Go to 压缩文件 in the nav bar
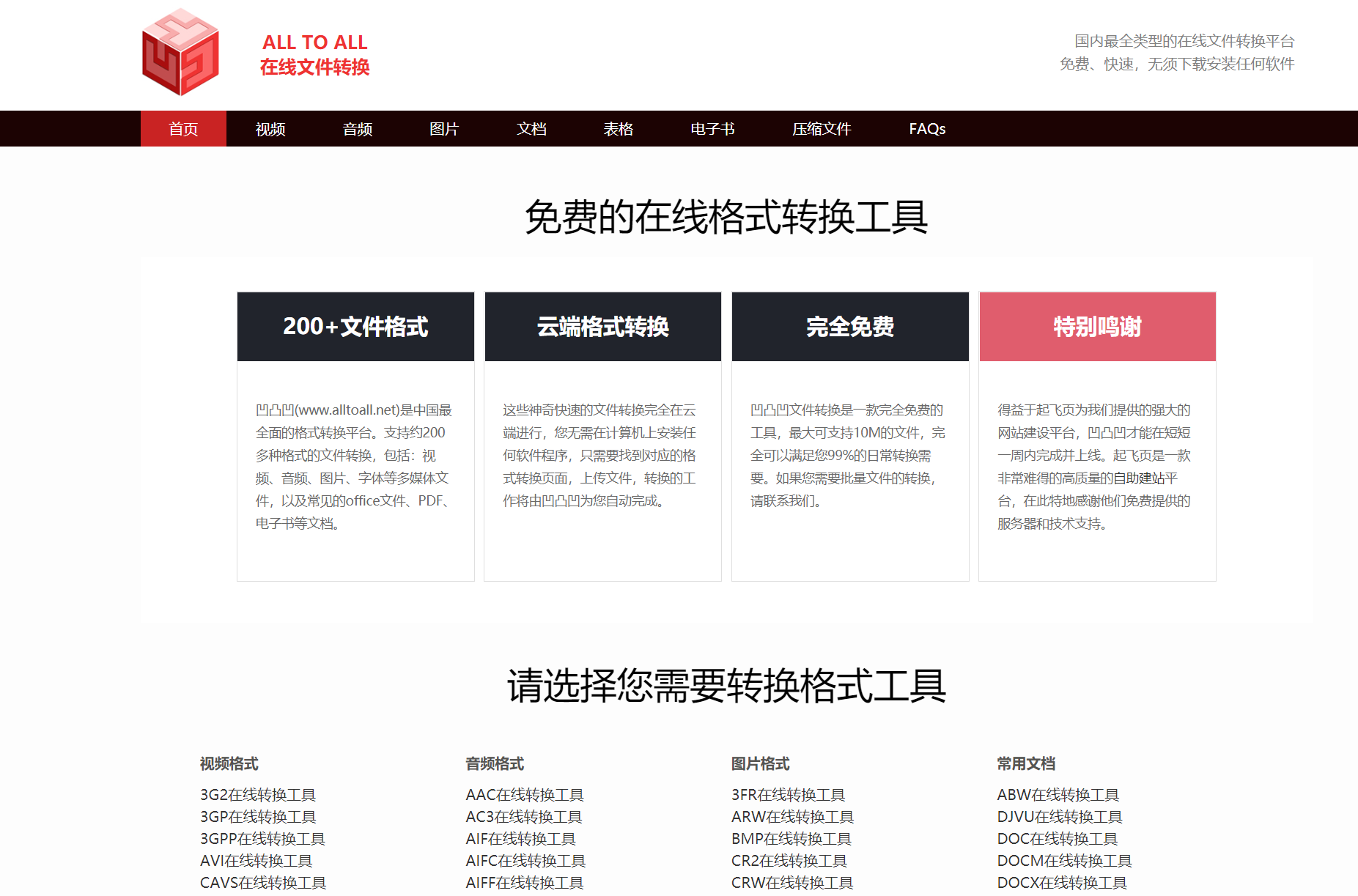The height and width of the screenshot is (896, 1358). tap(822, 129)
